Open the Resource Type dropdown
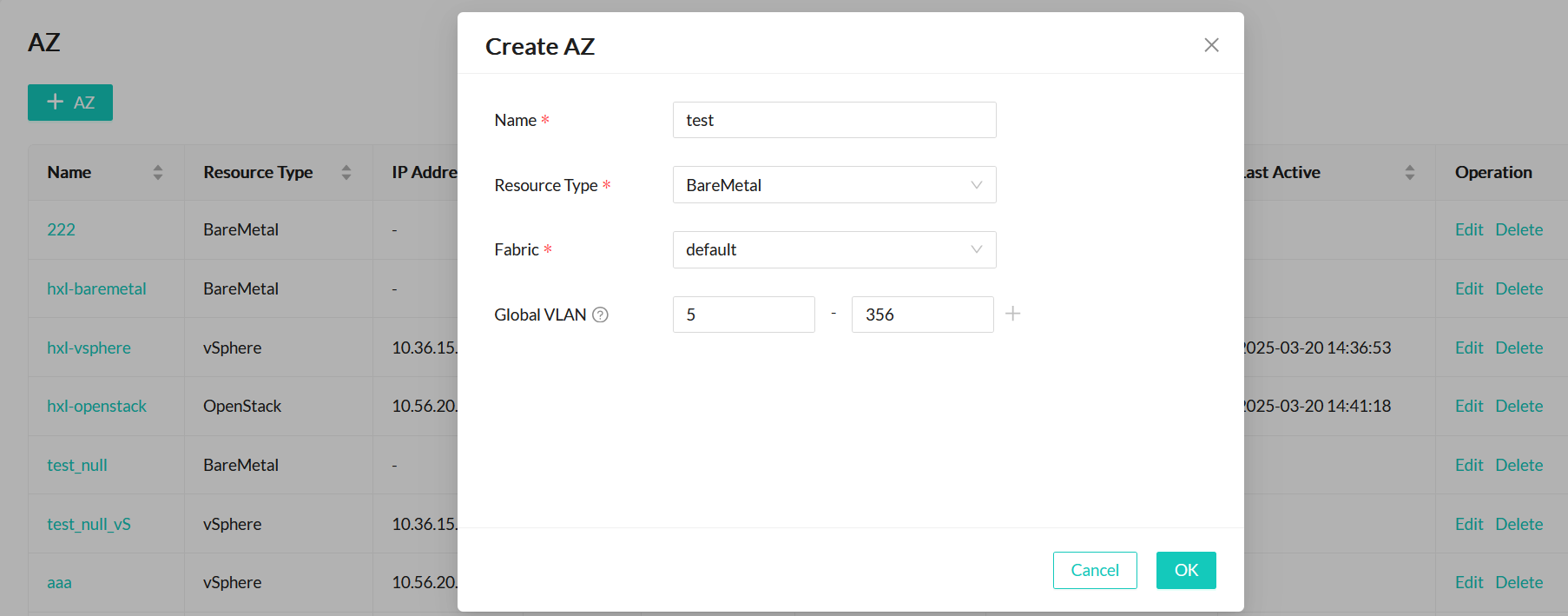This screenshot has width=1568, height=616. 833,185
